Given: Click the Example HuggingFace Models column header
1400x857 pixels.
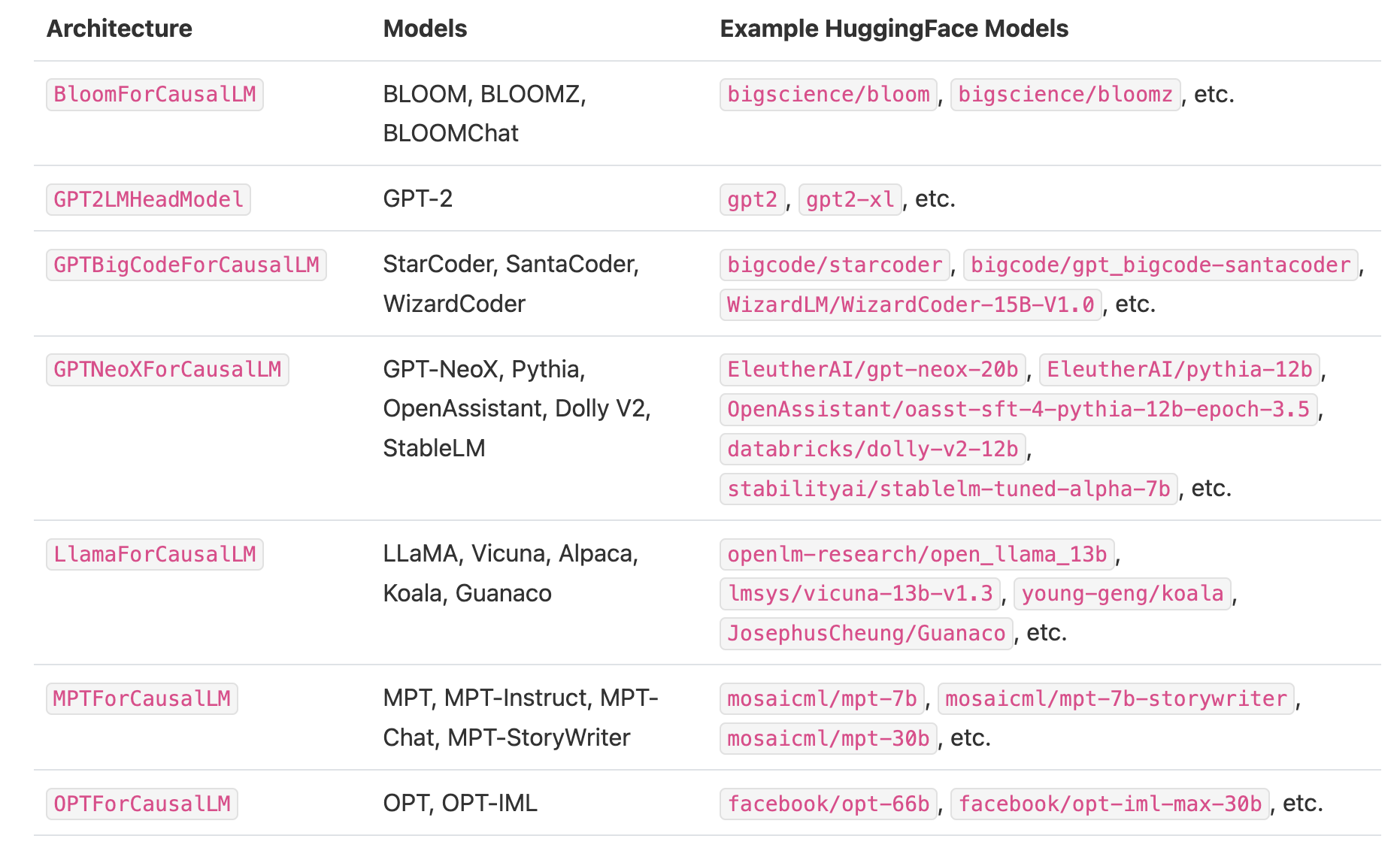Looking at the screenshot, I should [894, 29].
